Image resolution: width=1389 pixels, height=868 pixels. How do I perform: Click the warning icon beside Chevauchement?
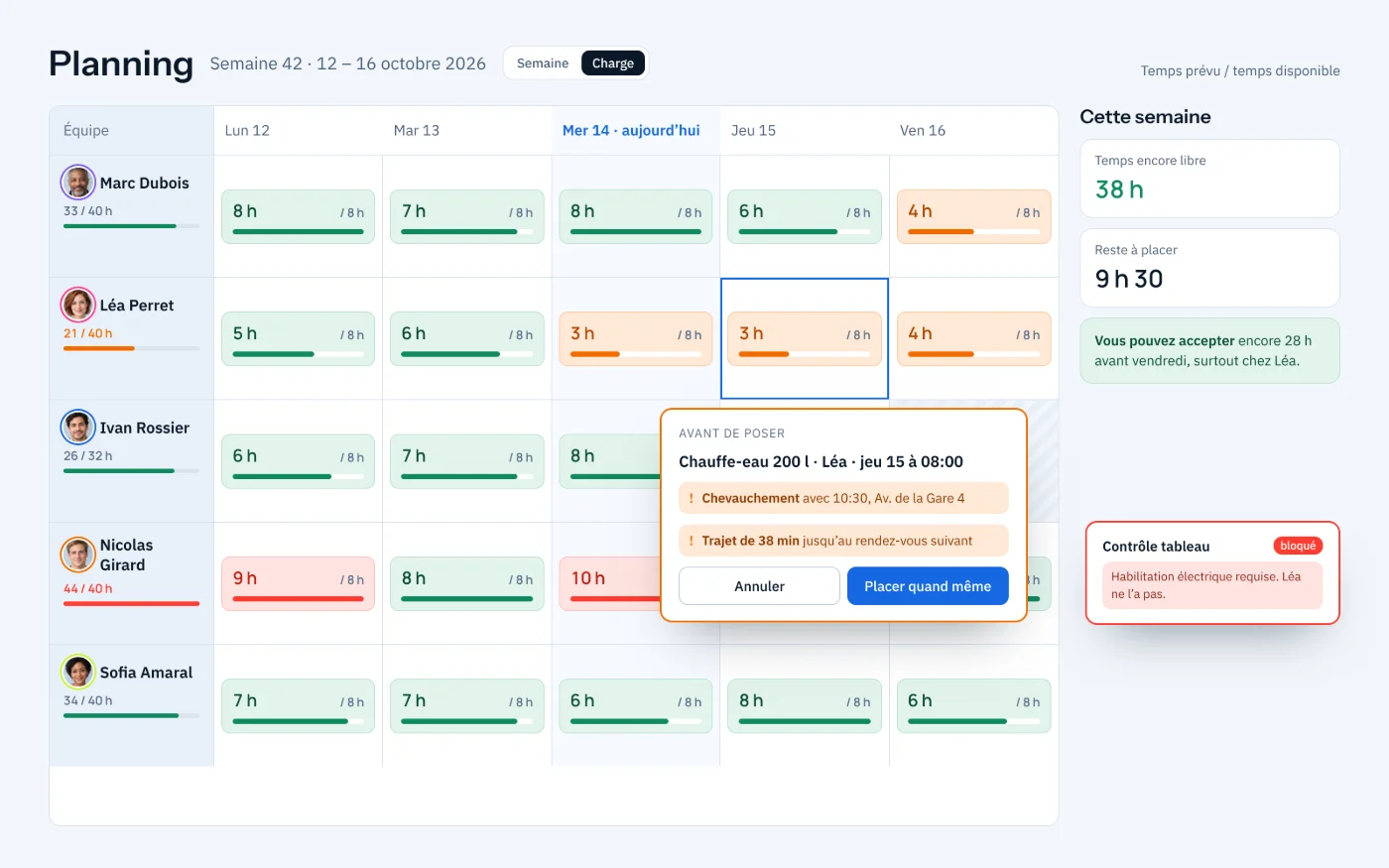point(691,498)
